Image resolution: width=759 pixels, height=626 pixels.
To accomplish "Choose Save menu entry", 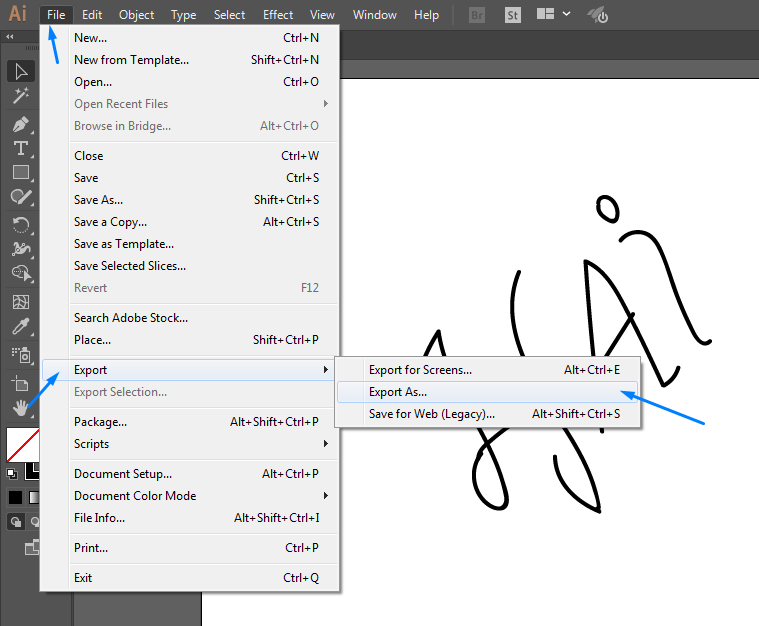I will (x=190, y=178).
